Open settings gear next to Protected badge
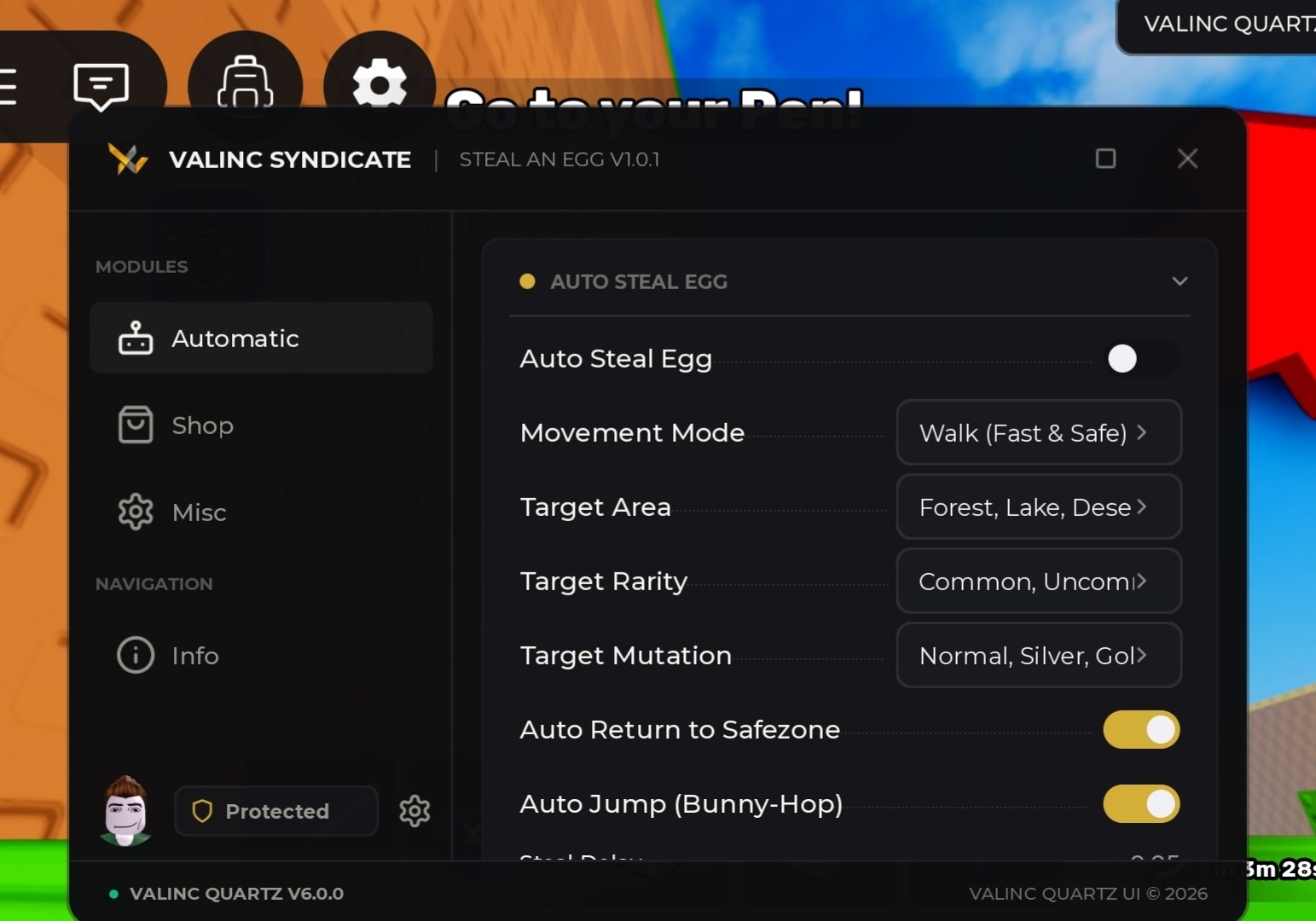 (x=415, y=811)
